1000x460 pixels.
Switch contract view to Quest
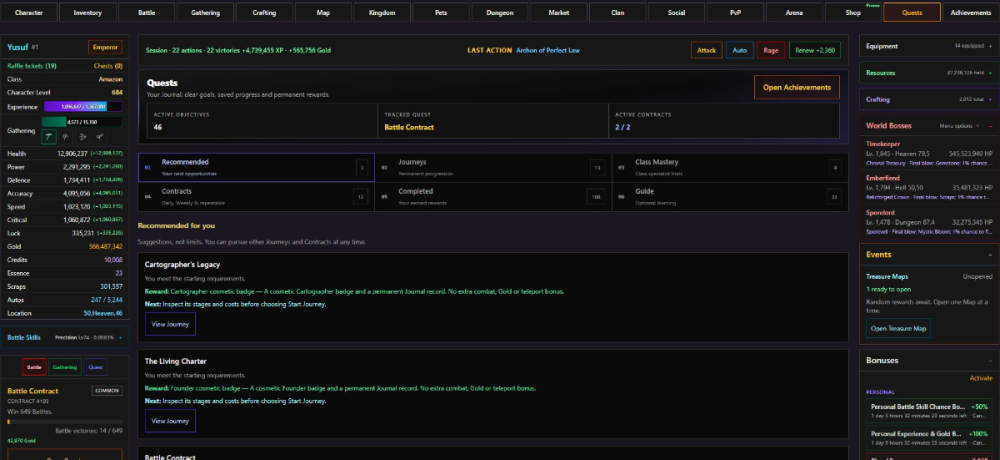click(95, 367)
